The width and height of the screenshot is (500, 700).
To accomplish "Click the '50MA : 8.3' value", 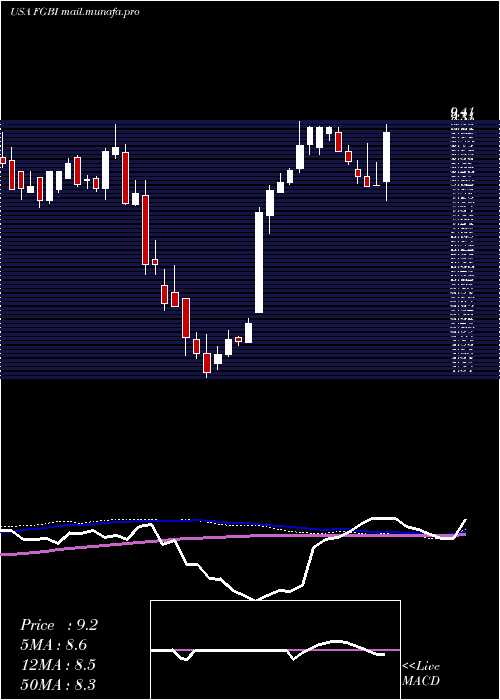I will click(x=58, y=684).
